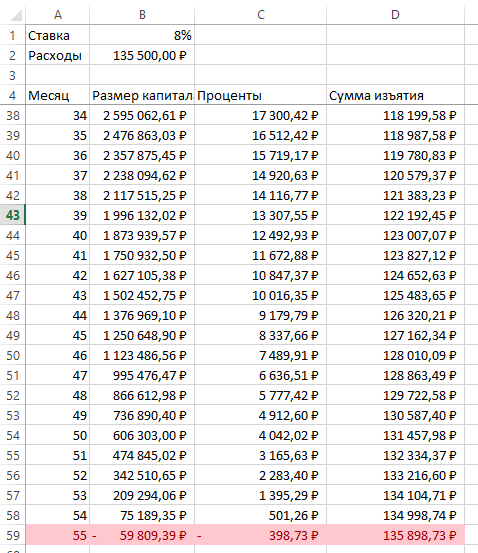The height and width of the screenshot is (553, 478).
Task: Select interest value 17 300,42 ₽
Action: point(260,115)
